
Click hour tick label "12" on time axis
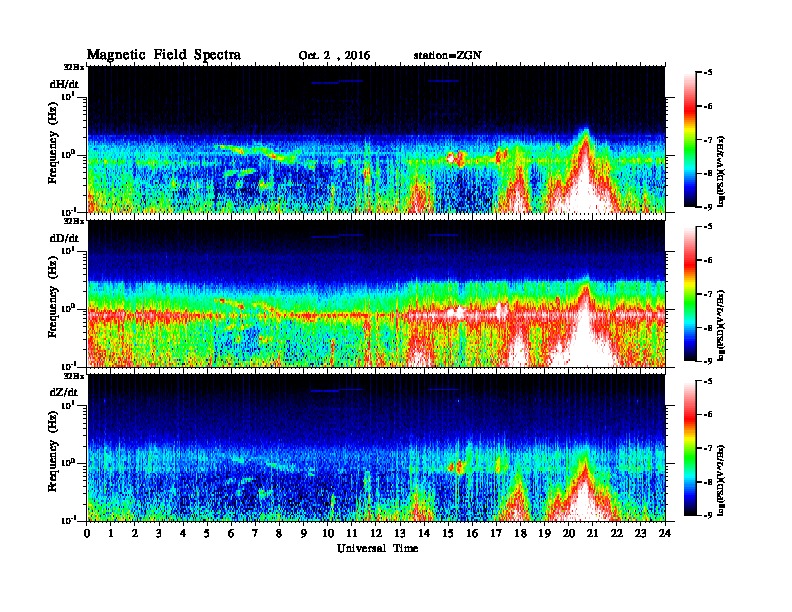[x=376, y=533]
